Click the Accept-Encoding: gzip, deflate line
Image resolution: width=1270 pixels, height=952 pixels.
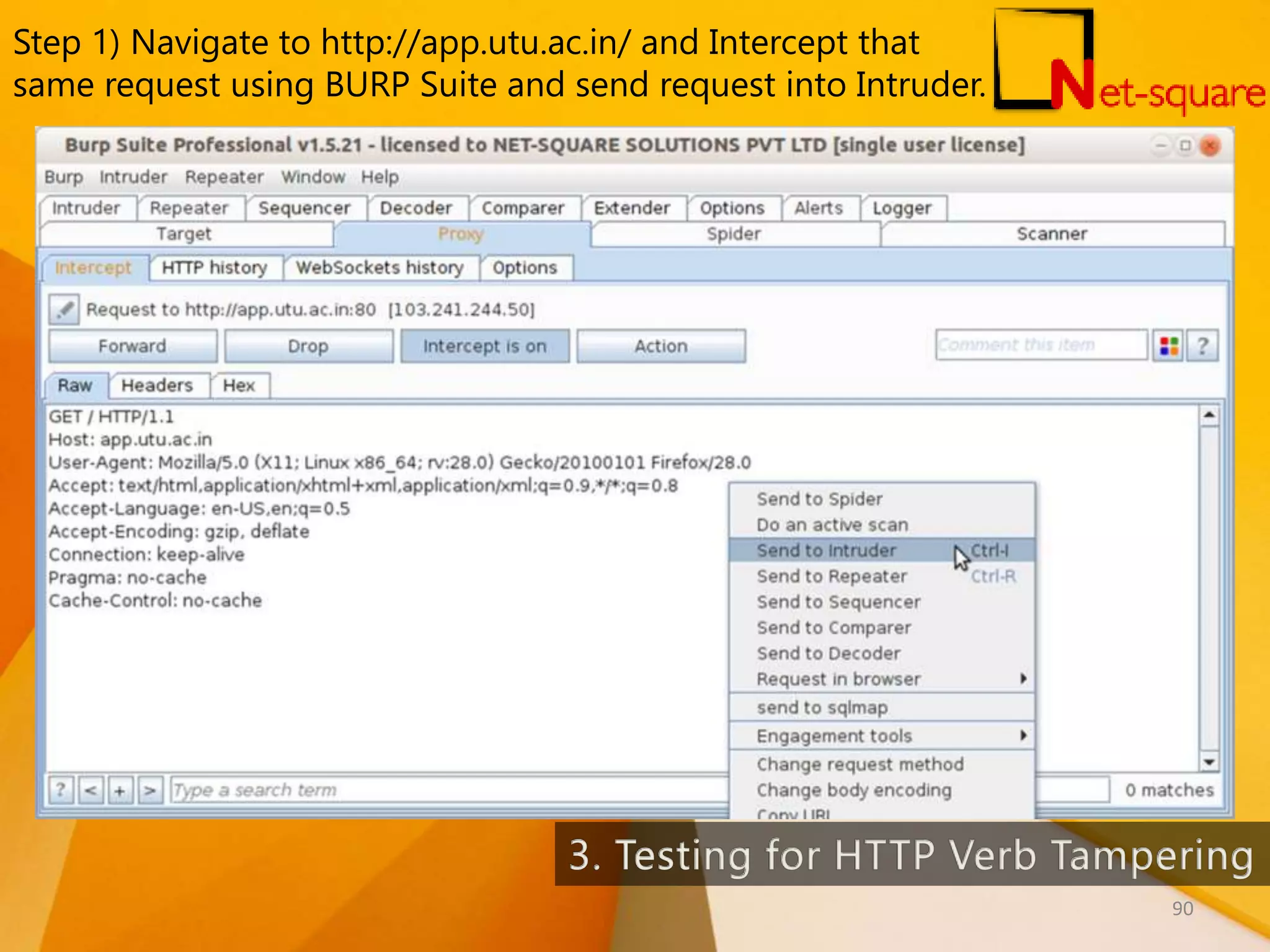pos(179,531)
